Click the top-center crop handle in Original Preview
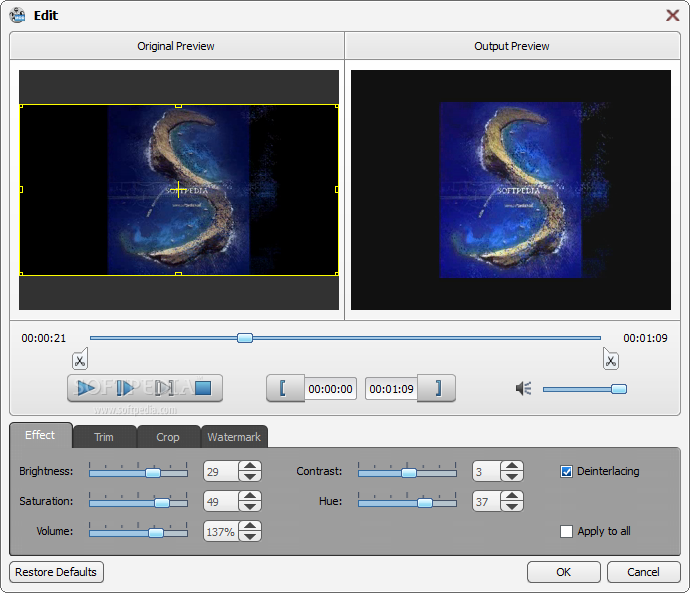Viewport: 690px width, 593px height. coord(178,106)
